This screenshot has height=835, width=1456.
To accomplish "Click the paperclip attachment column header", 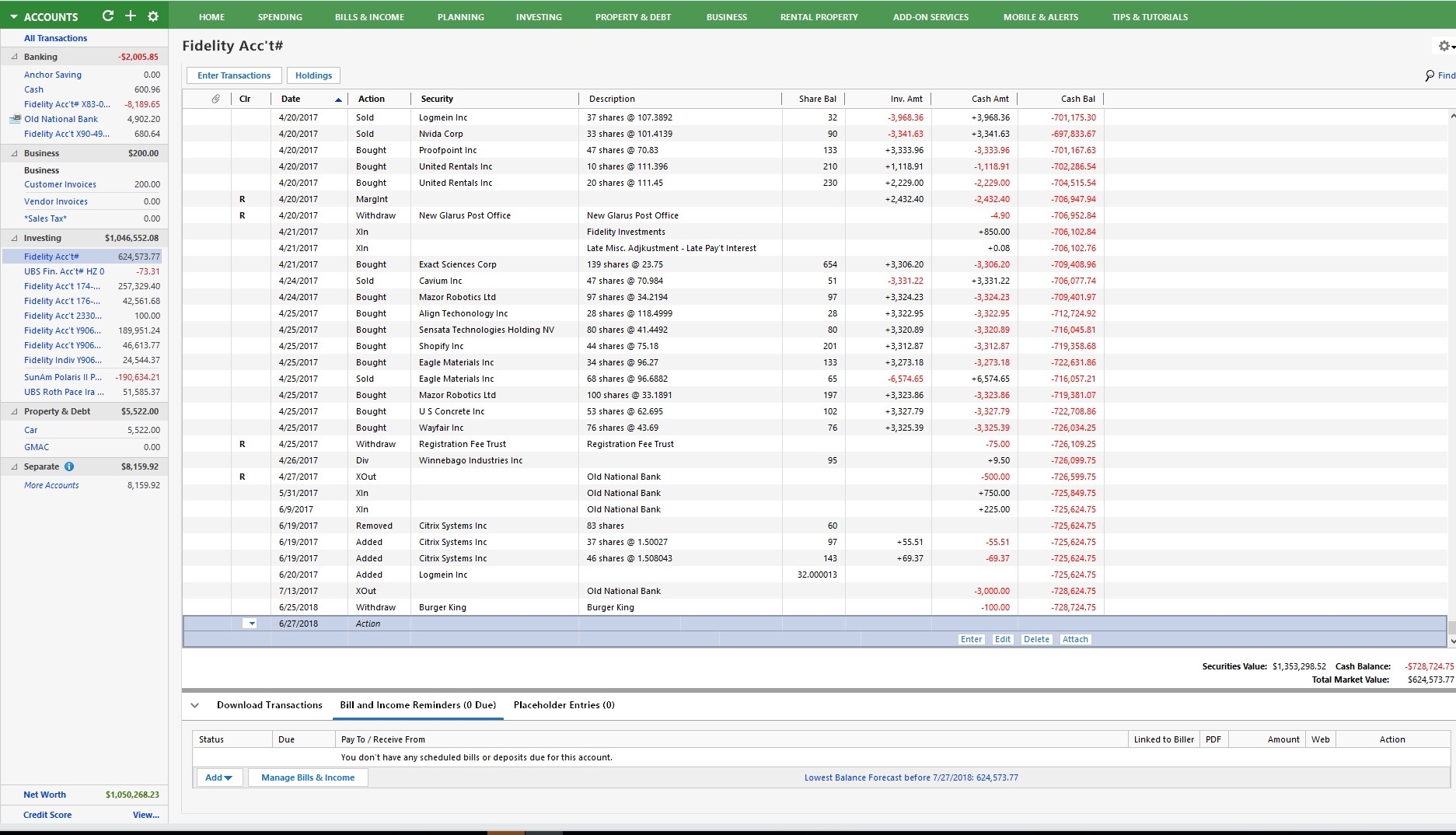I will click(x=216, y=99).
